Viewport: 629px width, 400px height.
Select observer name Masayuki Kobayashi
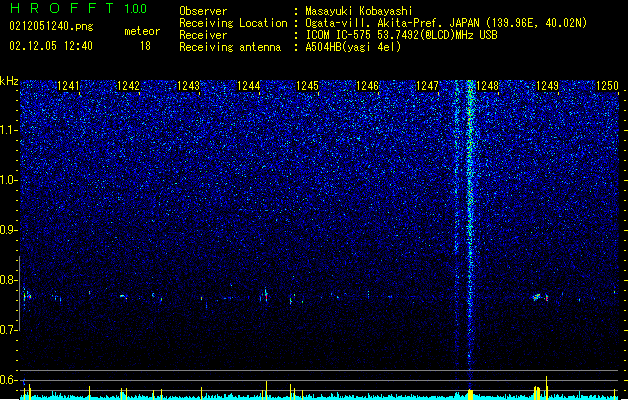pyautogui.click(x=359, y=11)
